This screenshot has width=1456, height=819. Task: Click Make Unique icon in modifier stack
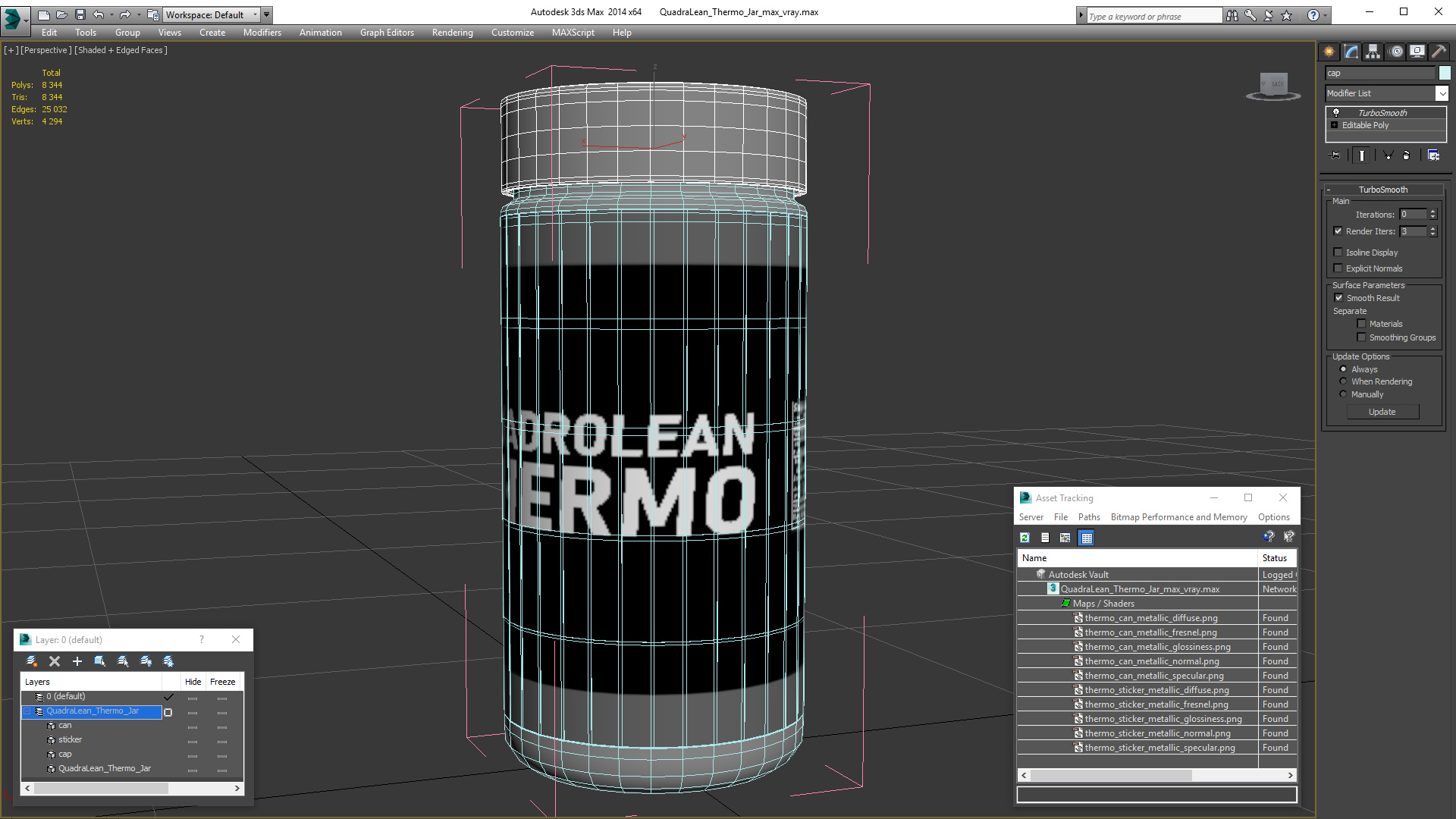pos(1388,155)
